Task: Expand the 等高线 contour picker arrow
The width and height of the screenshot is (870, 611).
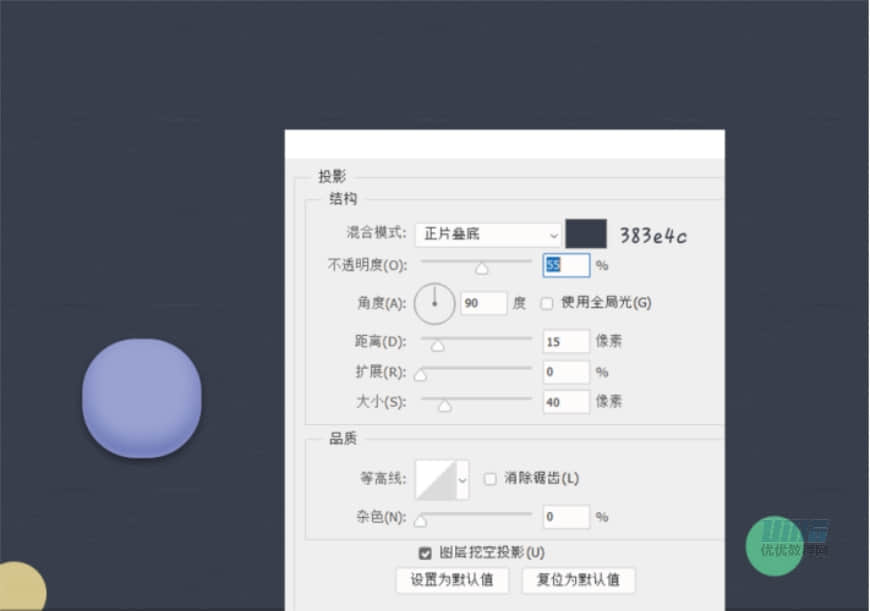Action: coord(463,479)
